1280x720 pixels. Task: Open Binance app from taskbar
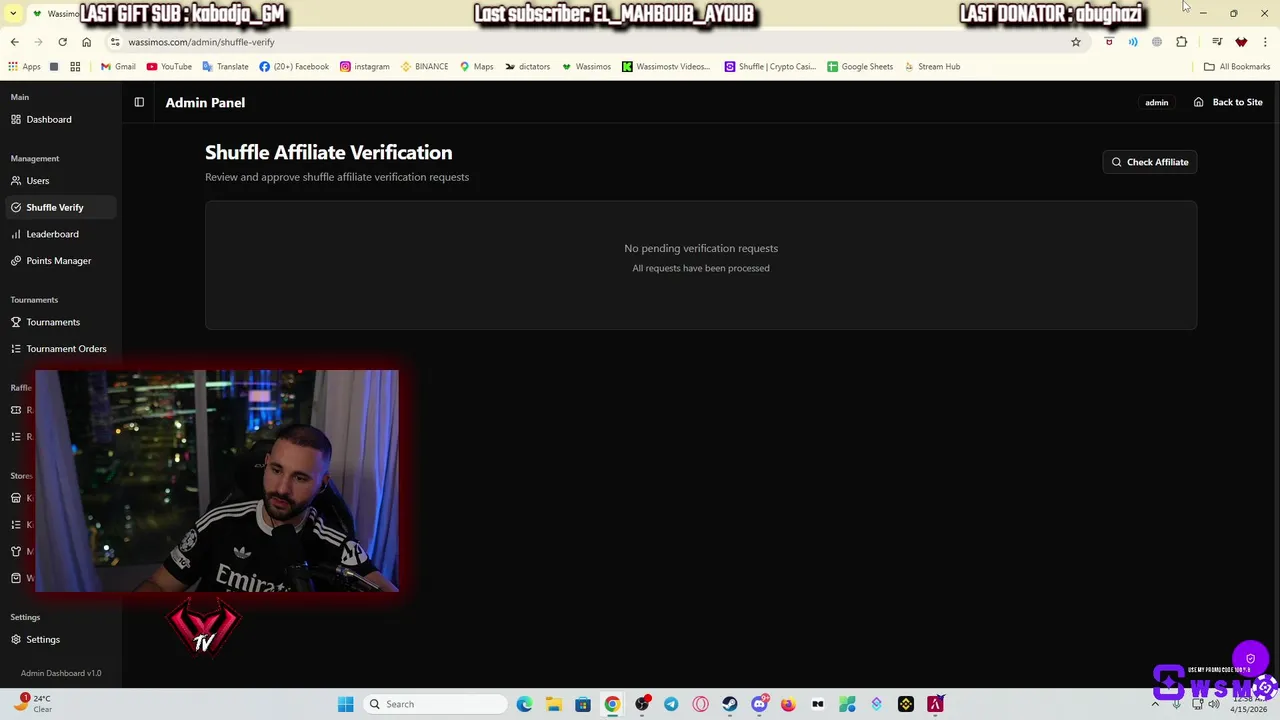click(906, 704)
